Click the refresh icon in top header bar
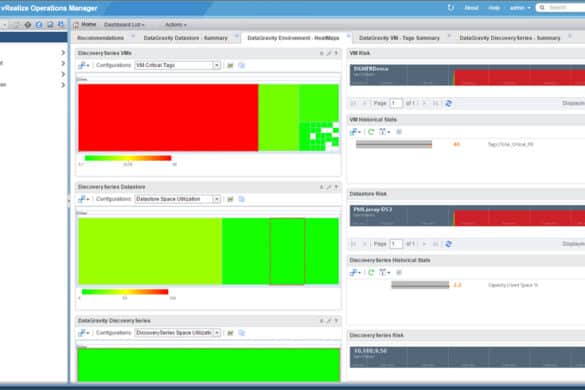Screen dimensions: 585x390 451,7
